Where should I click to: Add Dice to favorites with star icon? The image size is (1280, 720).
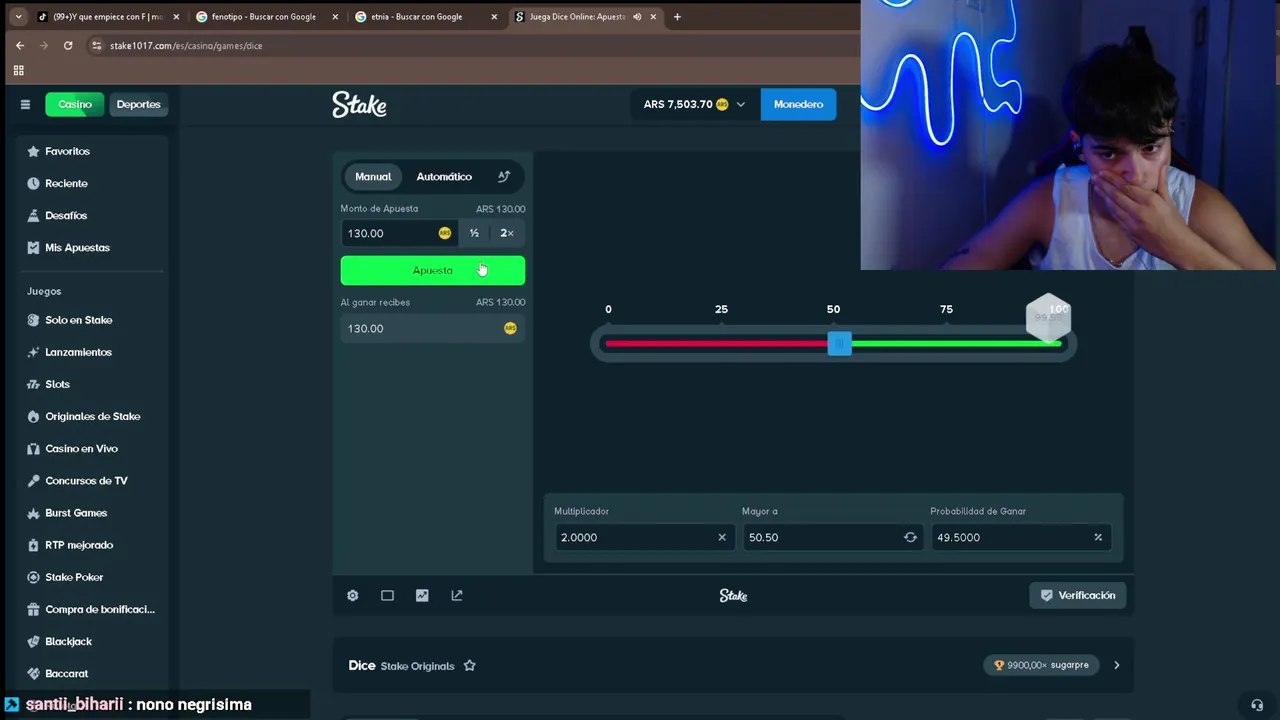click(469, 665)
